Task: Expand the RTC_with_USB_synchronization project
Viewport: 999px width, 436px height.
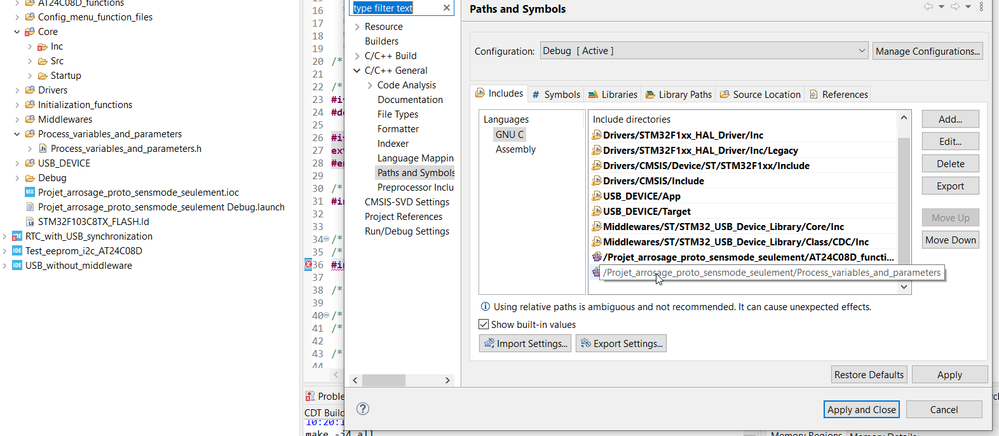Action: [4, 236]
